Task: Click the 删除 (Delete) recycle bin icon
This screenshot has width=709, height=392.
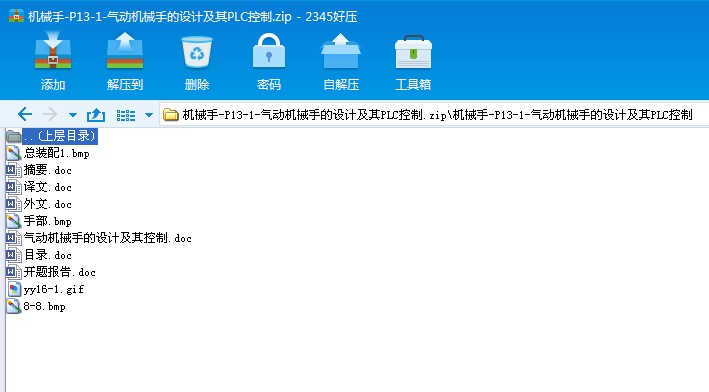Action: [197, 52]
